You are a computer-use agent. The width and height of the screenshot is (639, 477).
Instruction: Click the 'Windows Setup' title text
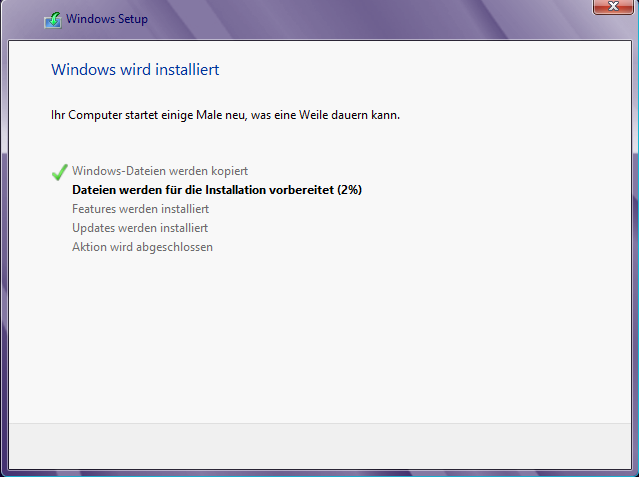tap(107, 19)
